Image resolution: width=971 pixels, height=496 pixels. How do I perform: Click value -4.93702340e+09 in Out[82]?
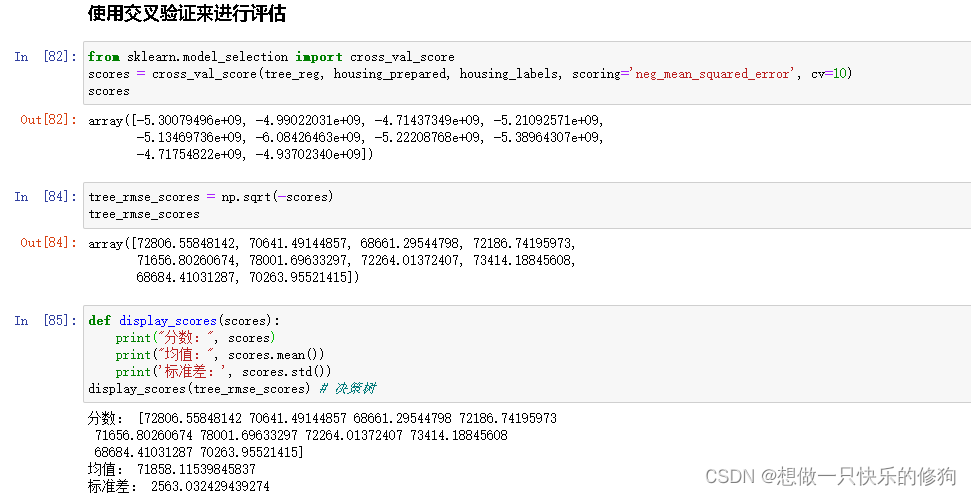[x=309, y=154]
